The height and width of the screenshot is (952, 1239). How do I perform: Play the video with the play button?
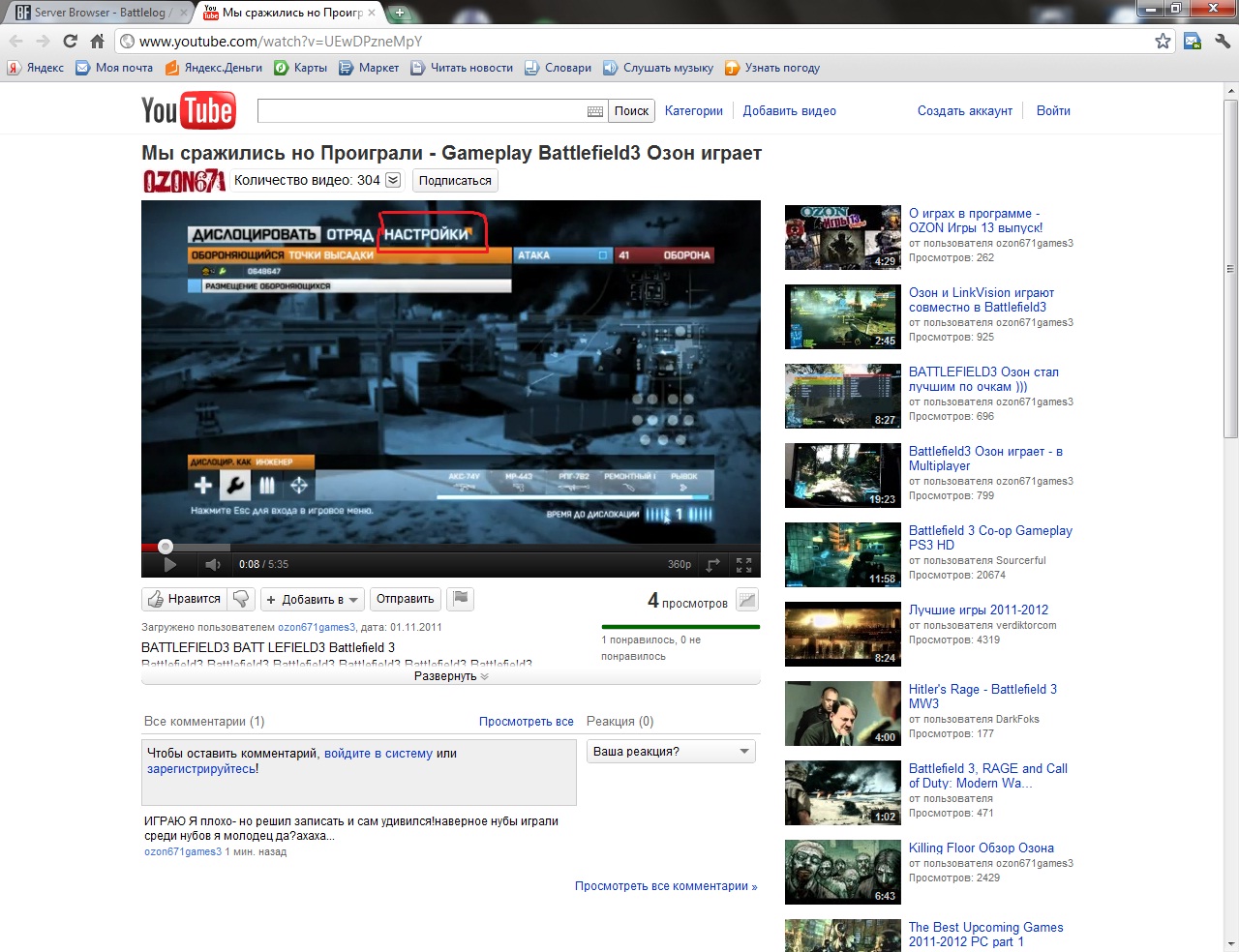click(170, 565)
